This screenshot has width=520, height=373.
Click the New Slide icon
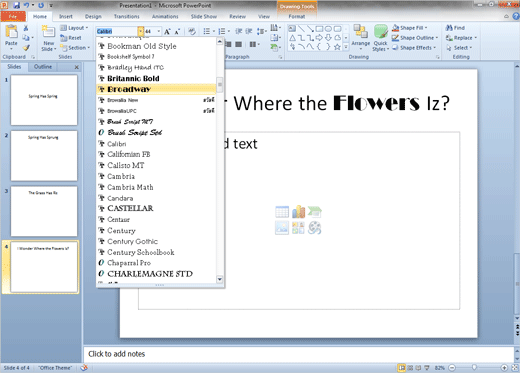[49, 32]
